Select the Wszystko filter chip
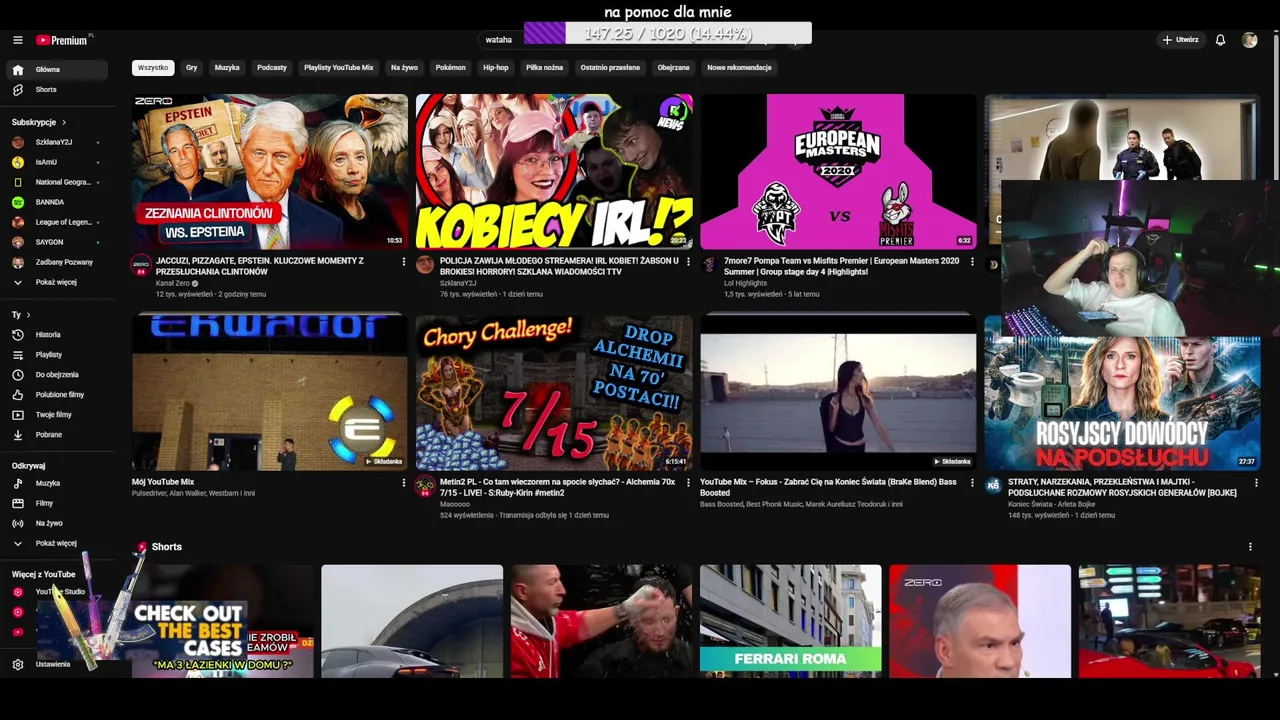Image resolution: width=1280 pixels, height=720 pixels. point(153,68)
